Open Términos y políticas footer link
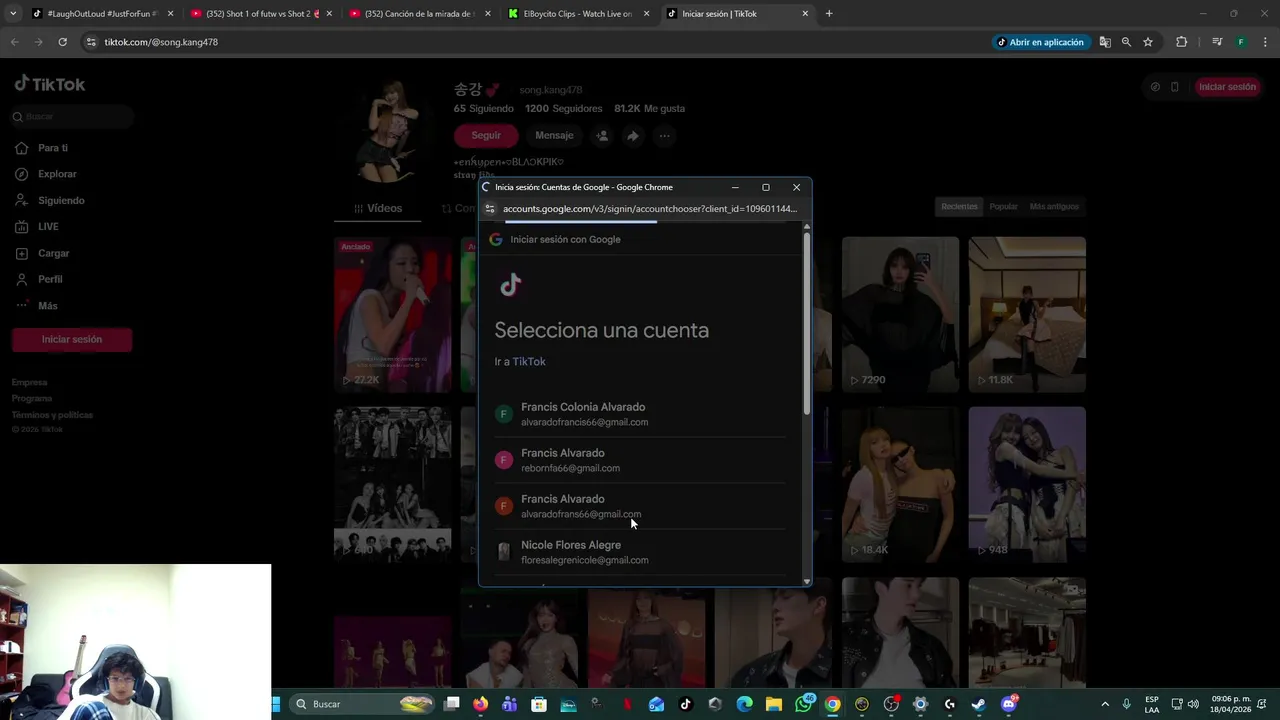 pos(52,415)
